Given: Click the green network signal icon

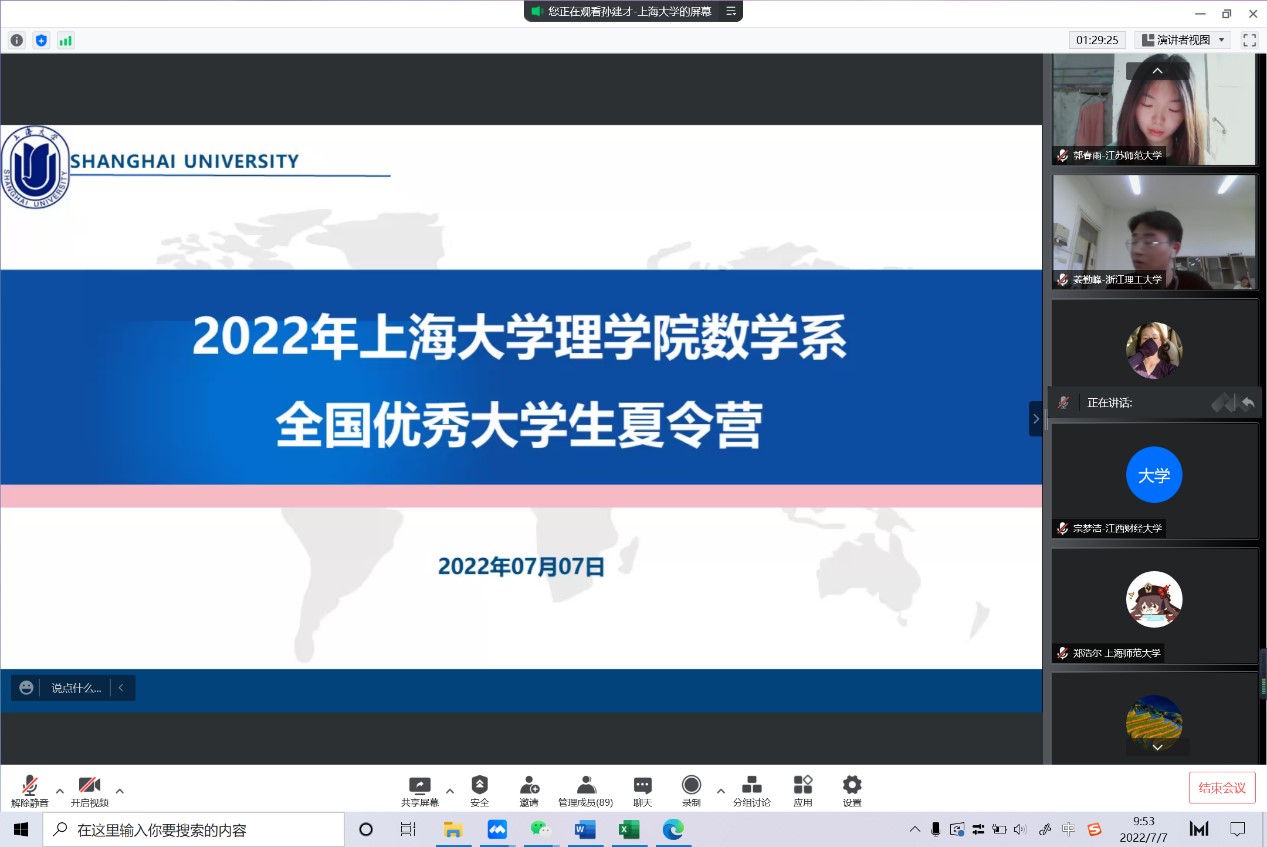Looking at the screenshot, I should [x=66, y=40].
